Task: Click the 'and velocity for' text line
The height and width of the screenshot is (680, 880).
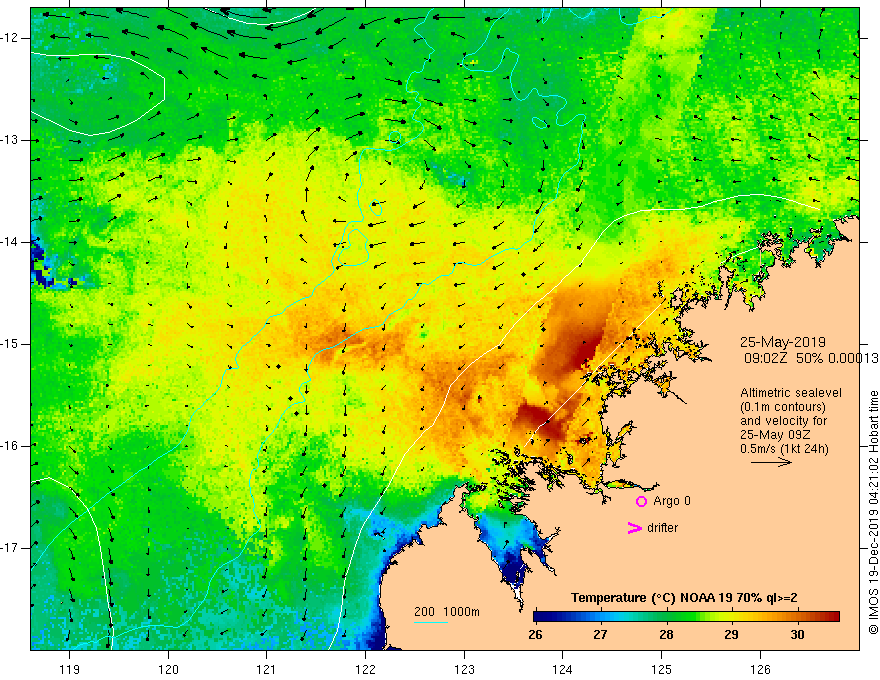Action: (x=783, y=421)
